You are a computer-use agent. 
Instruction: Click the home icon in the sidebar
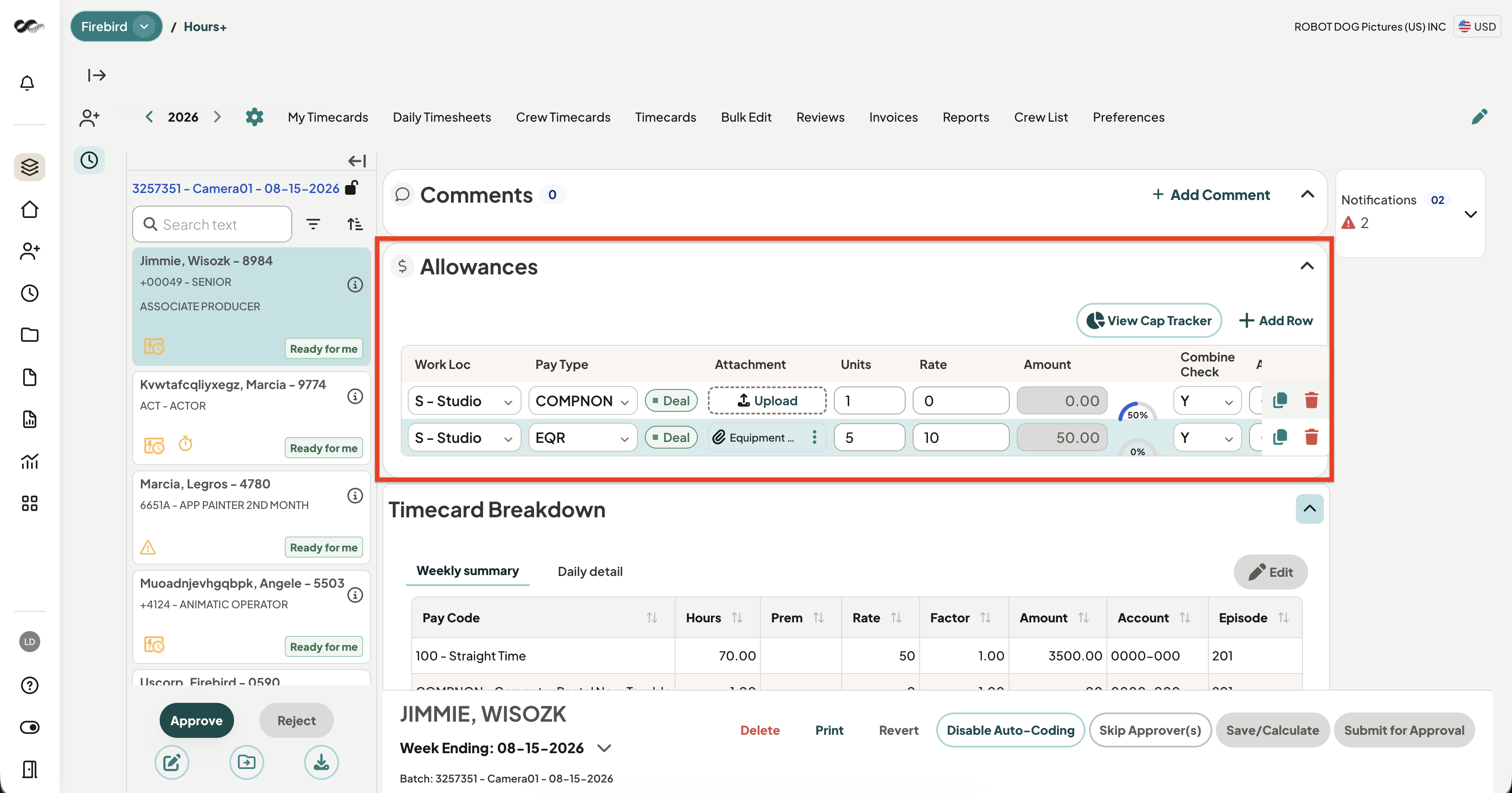click(x=29, y=209)
